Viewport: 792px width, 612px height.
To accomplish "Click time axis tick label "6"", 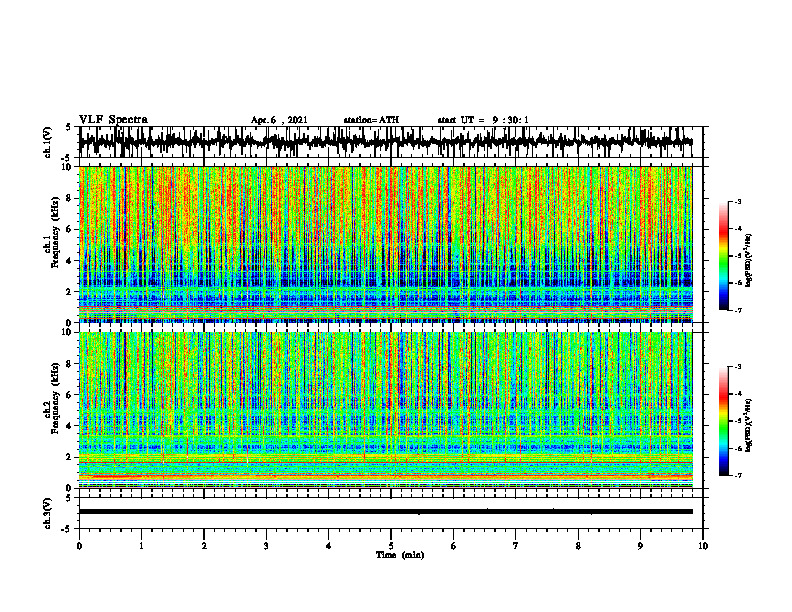I will click(454, 546).
